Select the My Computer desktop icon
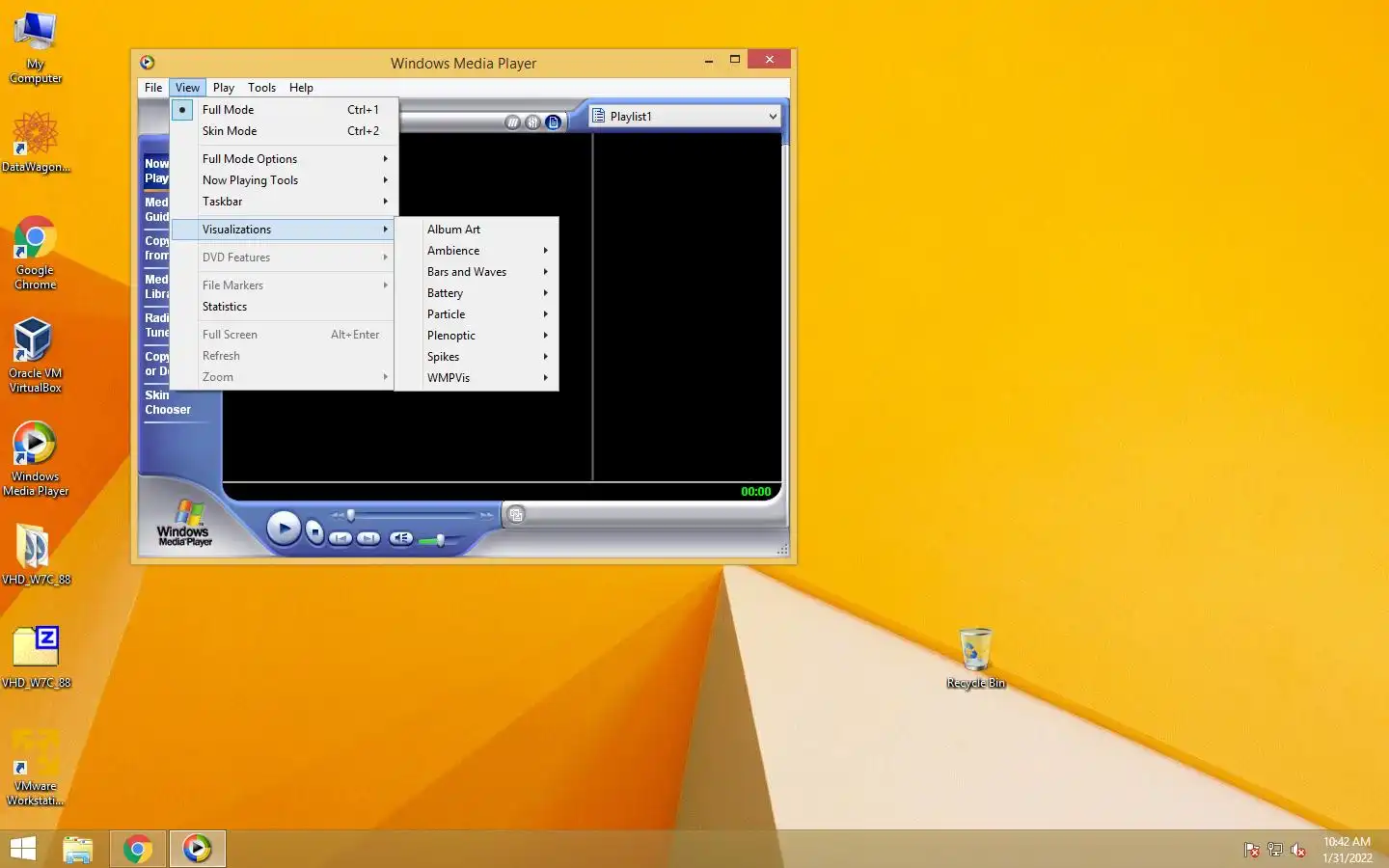Image resolution: width=1389 pixels, height=868 pixels. [36, 46]
